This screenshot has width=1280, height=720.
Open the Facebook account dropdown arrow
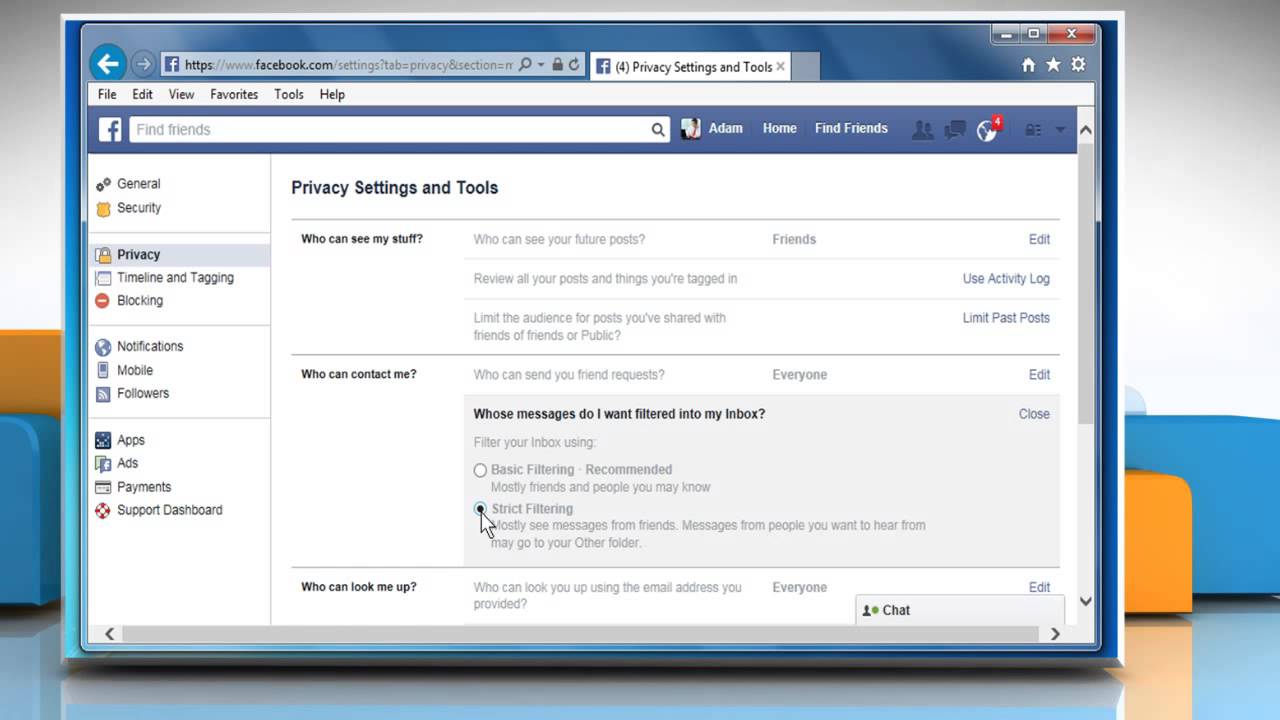[1060, 129]
